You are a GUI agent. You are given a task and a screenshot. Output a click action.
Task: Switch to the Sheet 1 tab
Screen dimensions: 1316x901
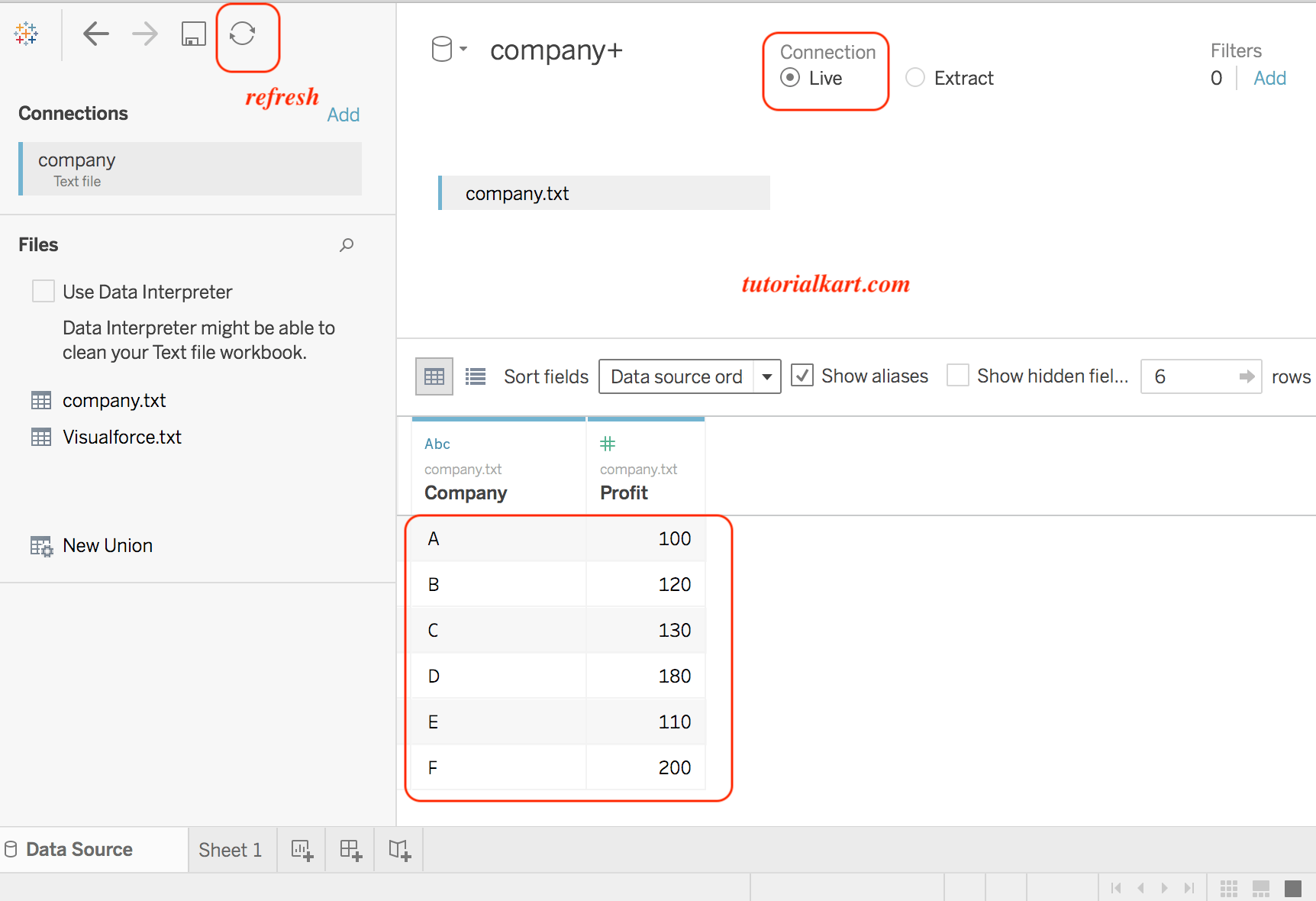pos(230,849)
